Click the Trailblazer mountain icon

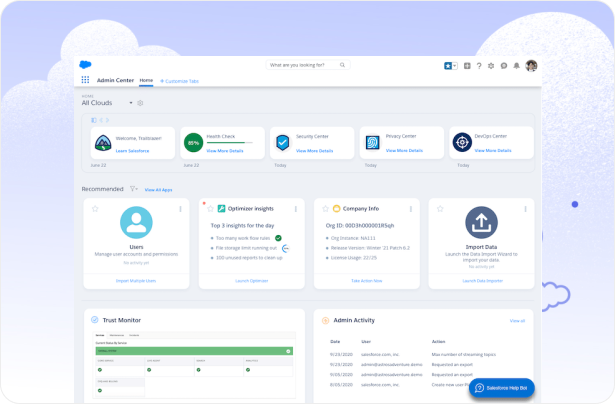[x=103, y=143]
